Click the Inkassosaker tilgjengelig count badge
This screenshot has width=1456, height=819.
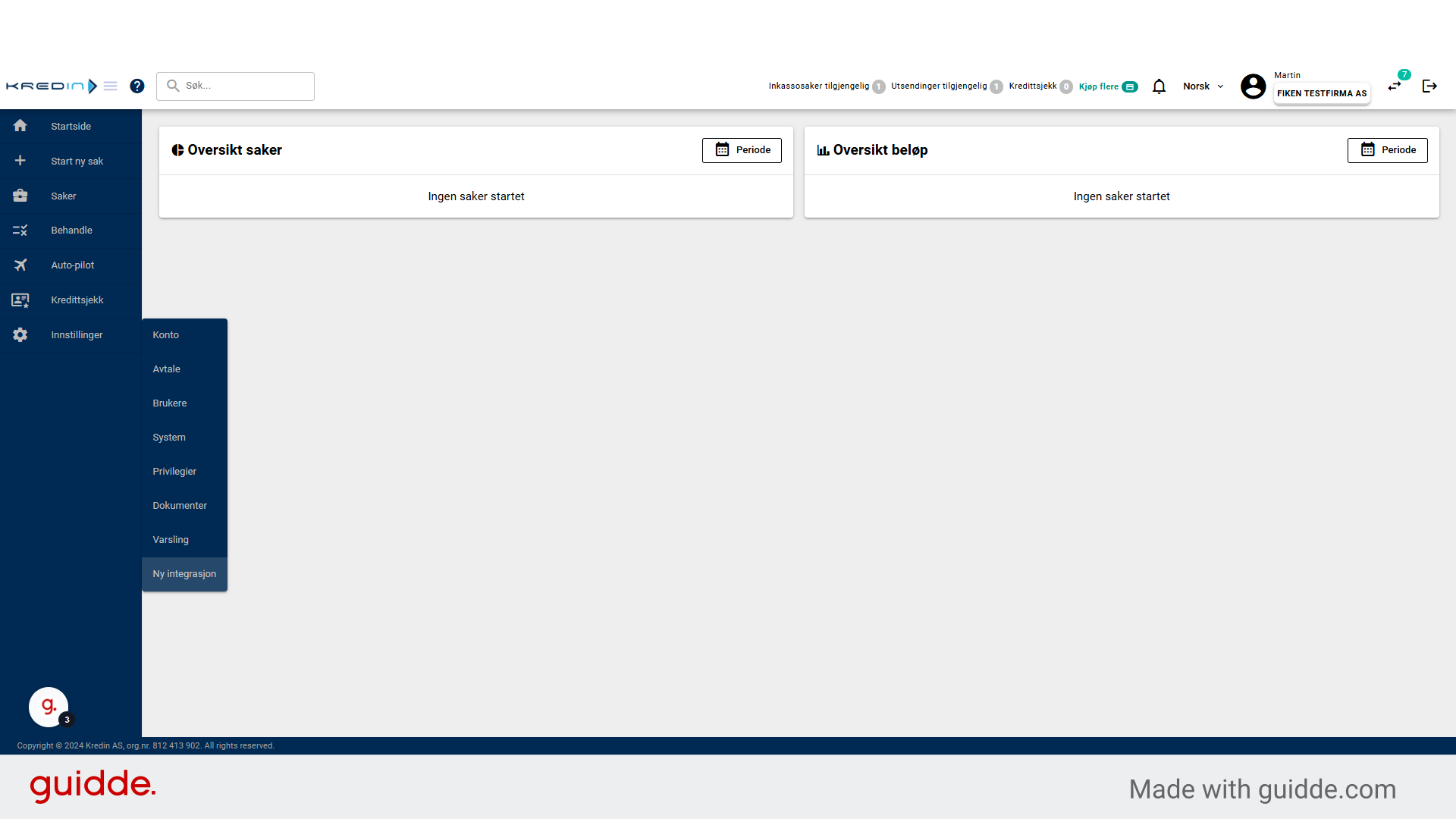[x=879, y=86]
